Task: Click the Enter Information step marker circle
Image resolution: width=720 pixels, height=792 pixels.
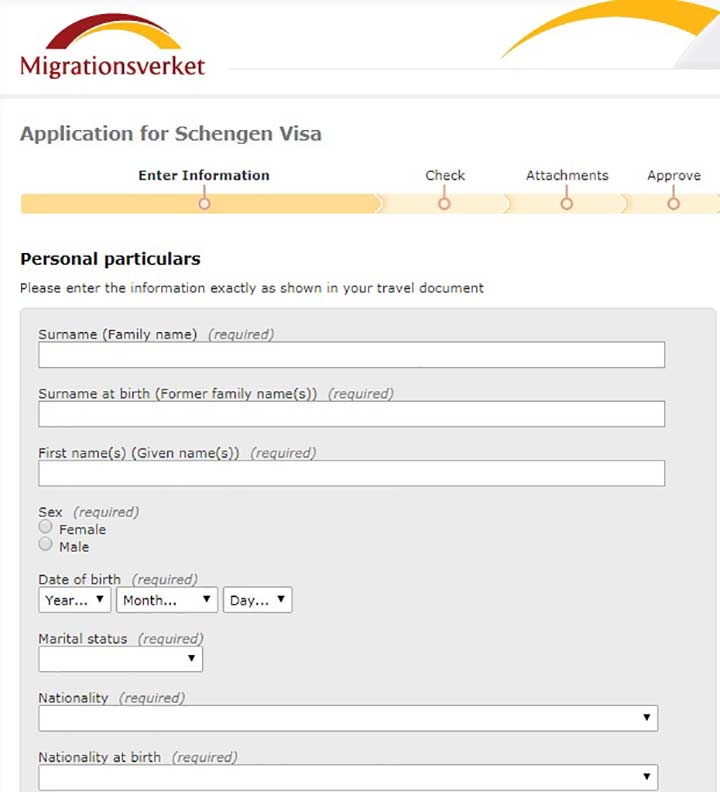Action: (x=204, y=204)
